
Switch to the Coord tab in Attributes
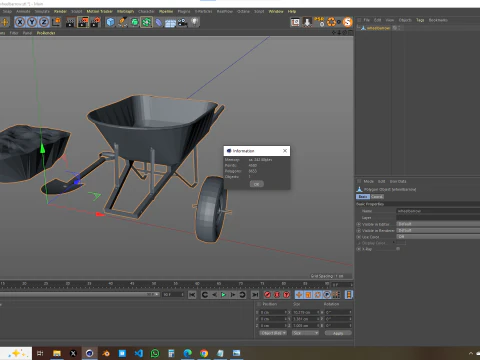point(377,197)
